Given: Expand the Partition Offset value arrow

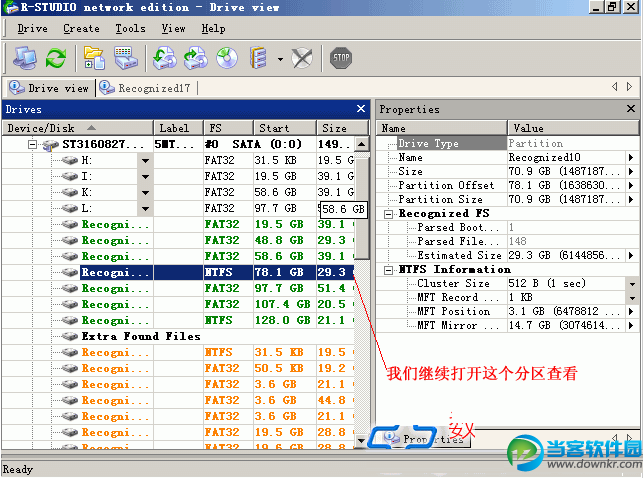Looking at the screenshot, I should (x=631, y=185).
